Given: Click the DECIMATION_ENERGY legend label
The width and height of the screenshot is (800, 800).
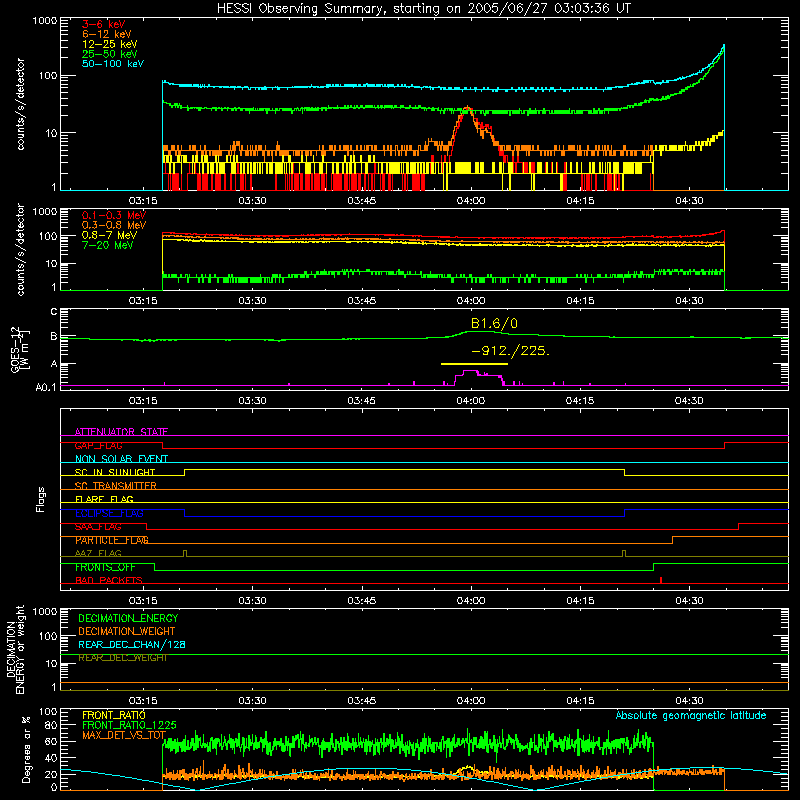Looking at the screenshot, I should click(x=128, y=618).
